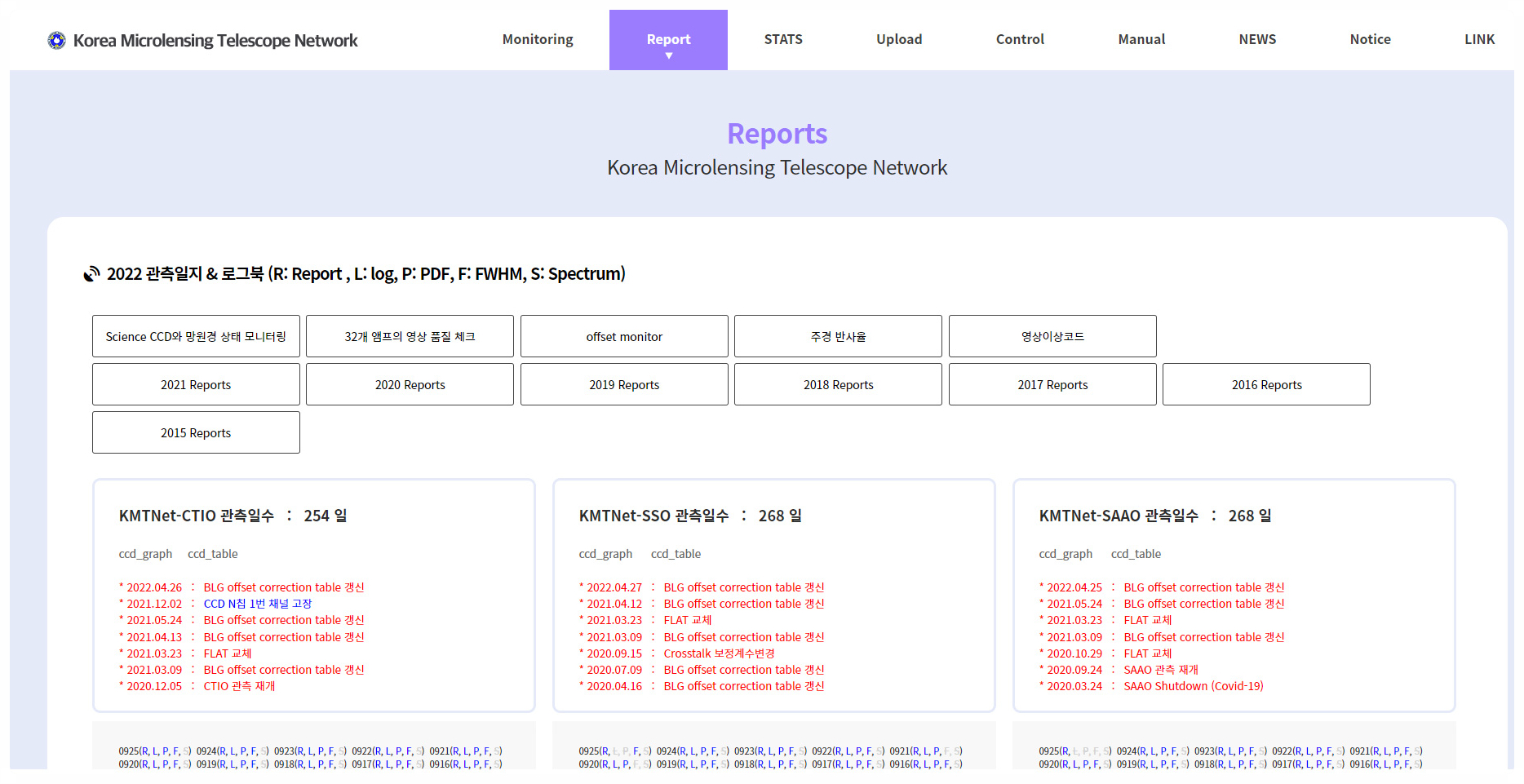Open the LINK menu item

(1479, 39)
